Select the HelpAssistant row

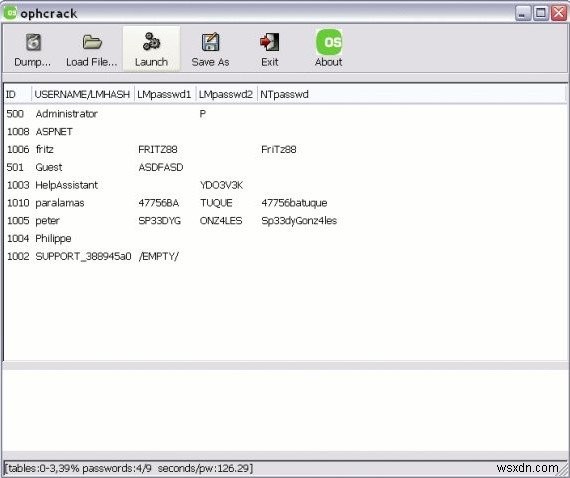285,185
